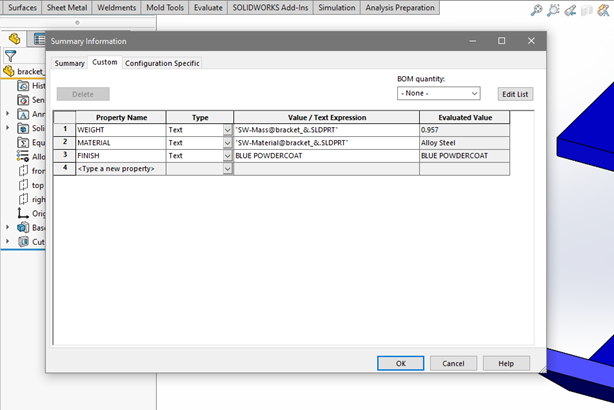Open Type dropdown for MATERIAL row
The width and height of the screenshot is (614, 410).
[x=228, y=143]
